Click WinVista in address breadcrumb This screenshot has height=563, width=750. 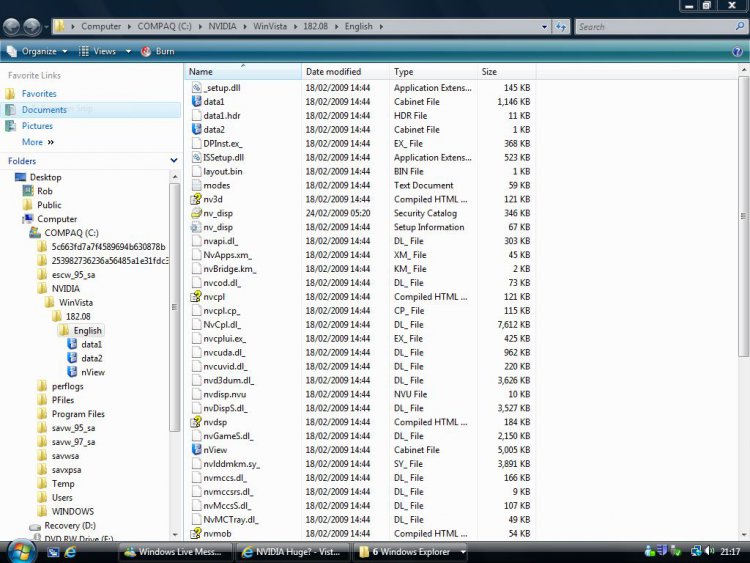click(x=270, y=26)
